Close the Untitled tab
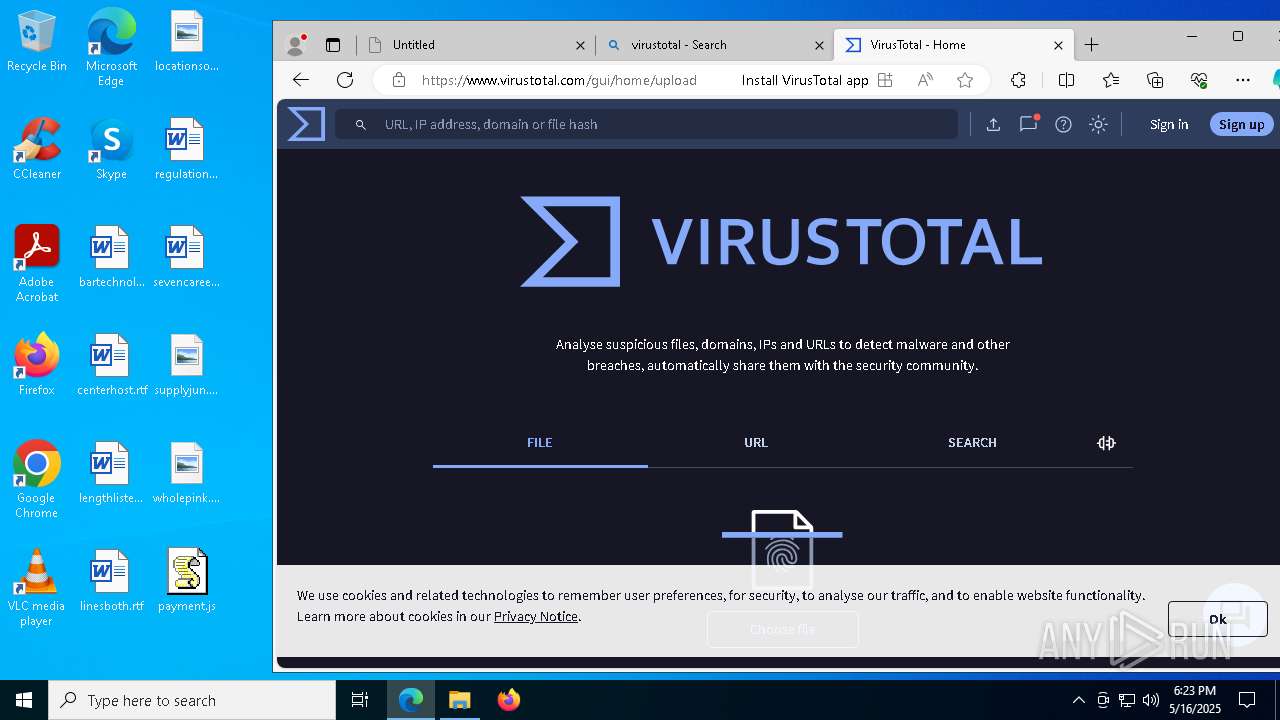This screenshot has height=720, width=1280. pyautogui.click(x=580, y=45)
